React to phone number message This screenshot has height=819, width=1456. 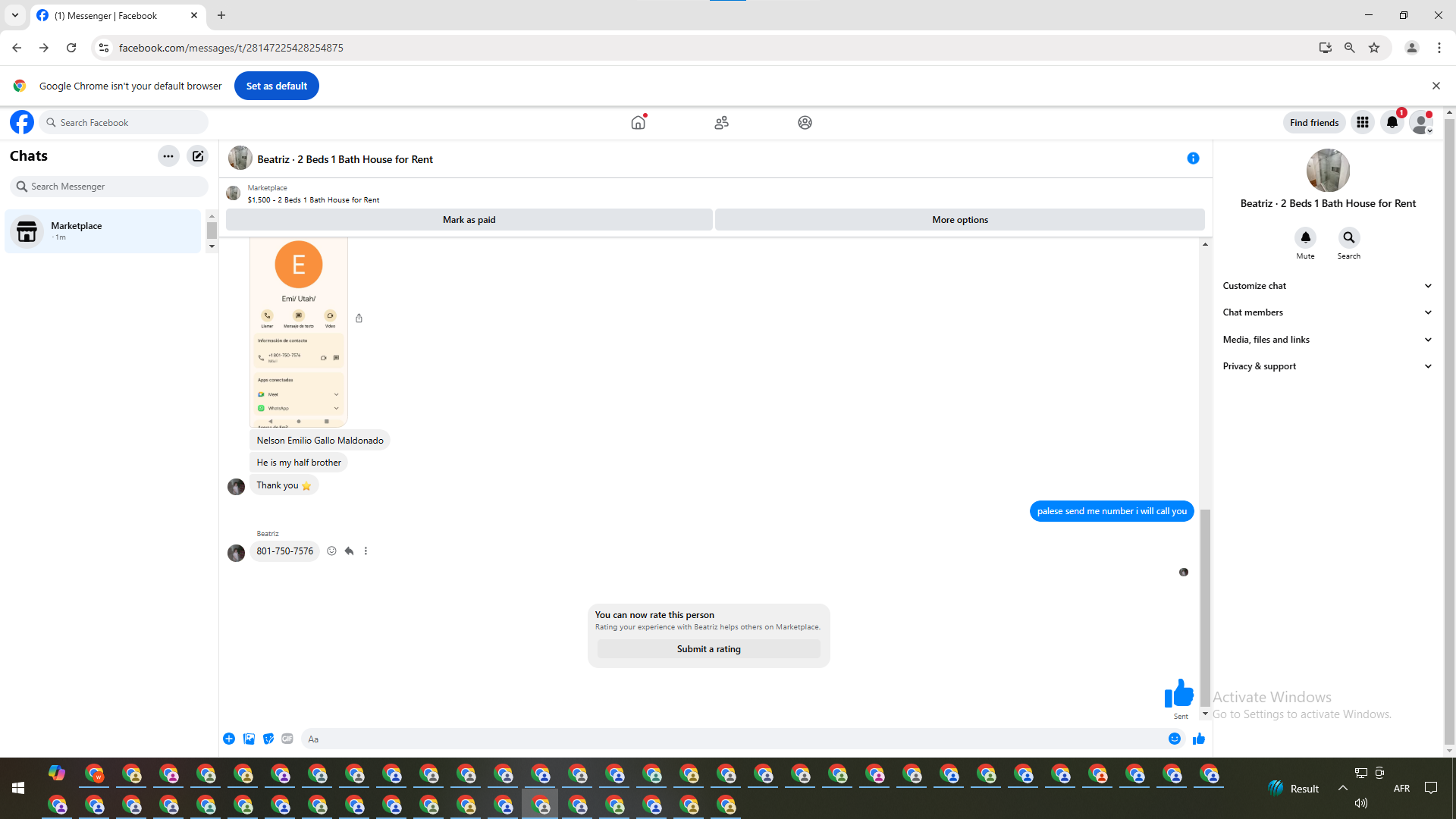(331, 551)
